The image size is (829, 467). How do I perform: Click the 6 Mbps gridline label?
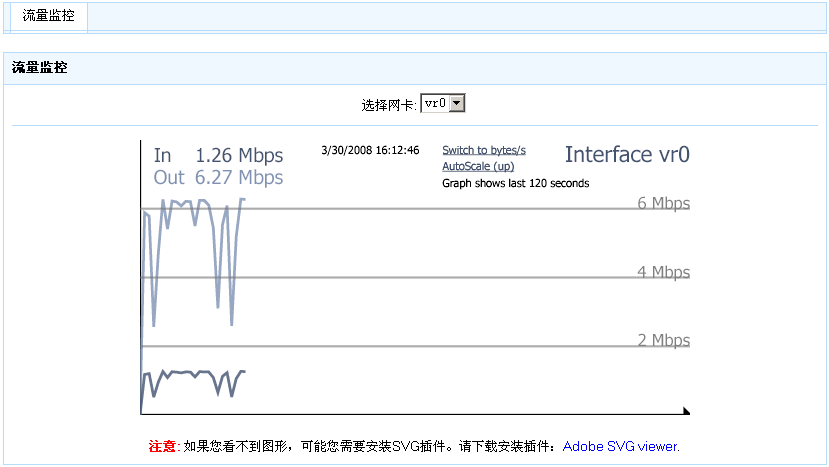[664, 204]
